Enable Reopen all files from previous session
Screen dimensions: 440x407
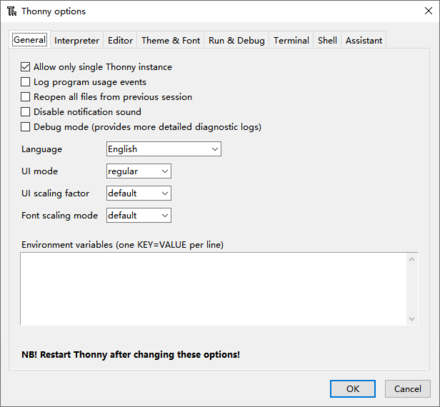(x=25, y=97)
